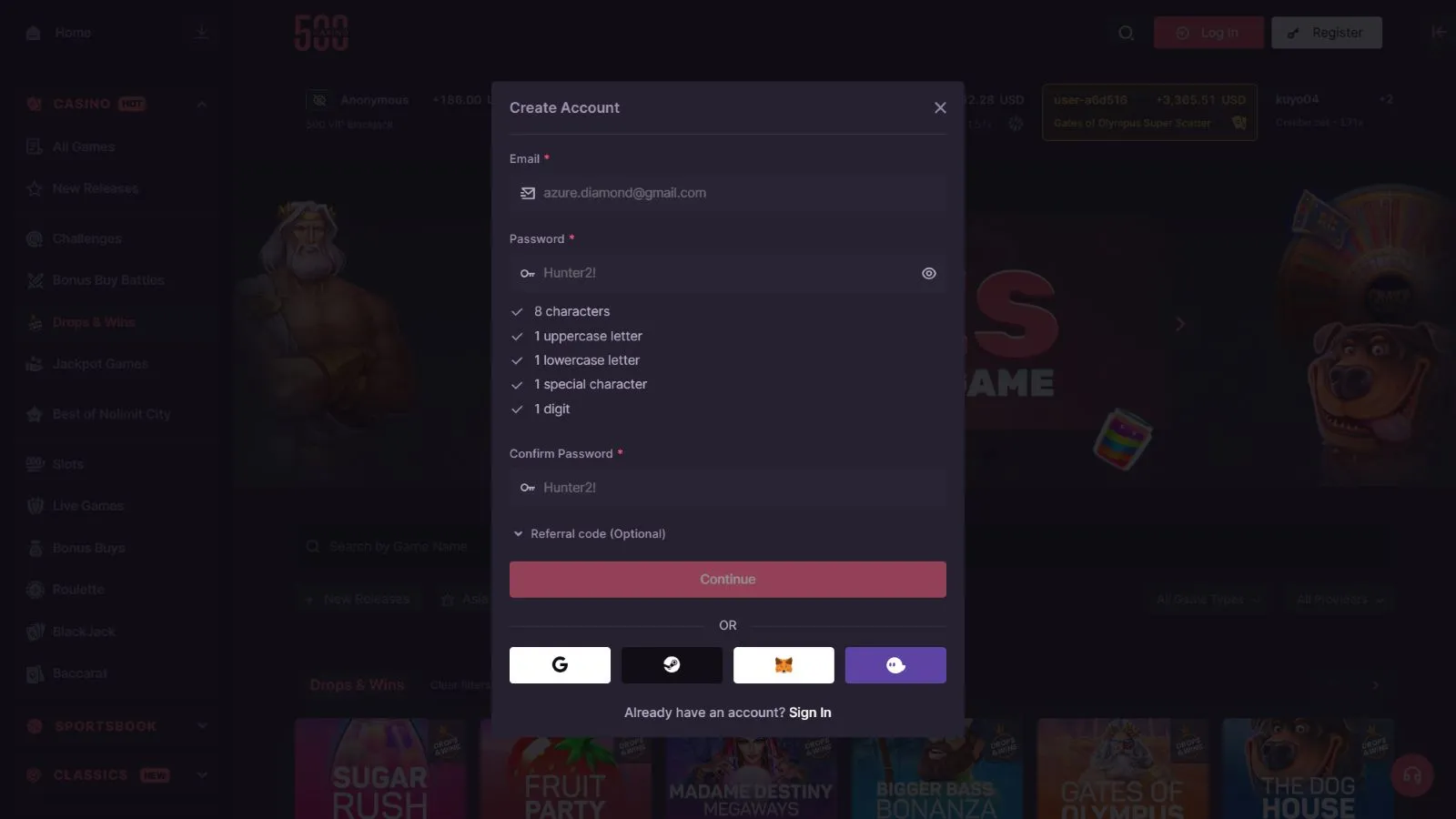Expand the SPORTSBOOK sidebar section
This screenshot has height=819, width=1456.
202,726
